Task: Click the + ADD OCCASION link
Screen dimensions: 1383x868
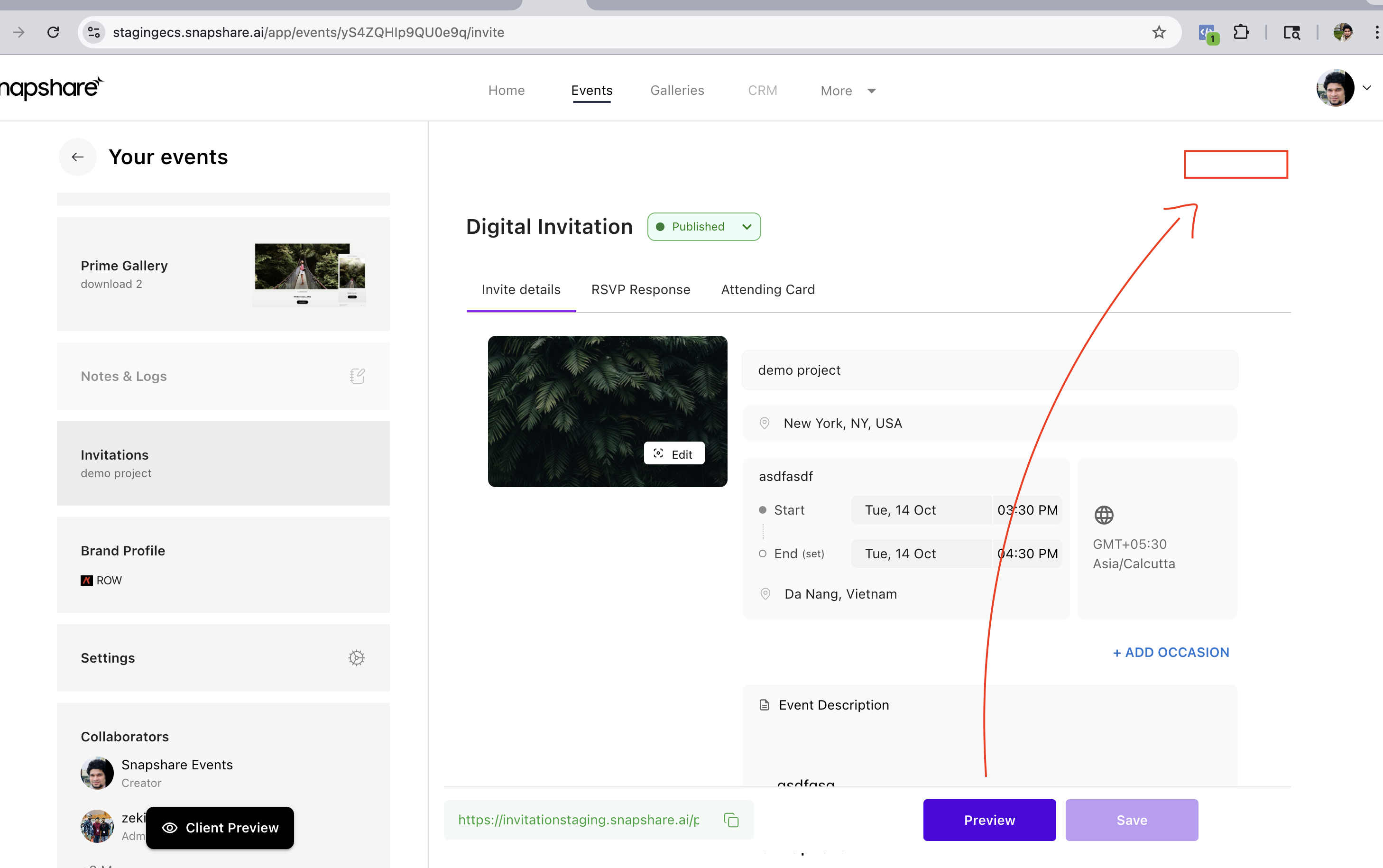Action: (x=1171, y=652)
